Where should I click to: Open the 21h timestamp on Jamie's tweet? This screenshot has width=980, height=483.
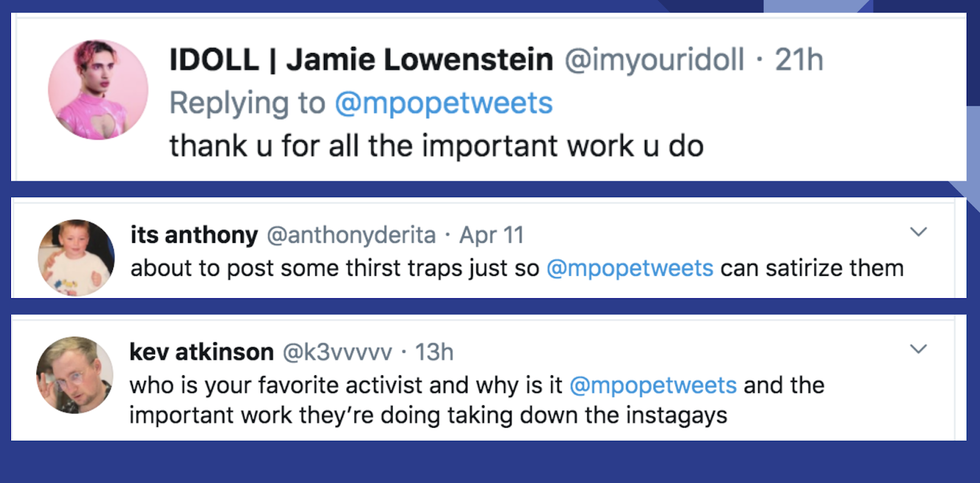pyautogui.click(x=799, y=60)
